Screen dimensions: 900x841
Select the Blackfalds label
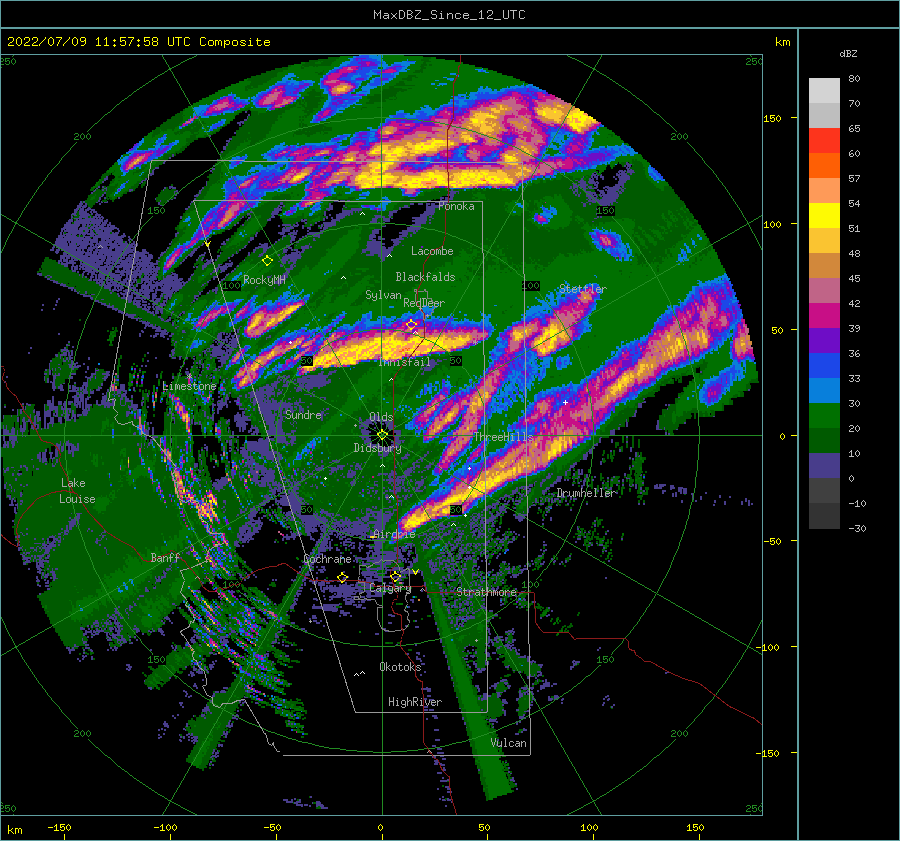(425, 277)
